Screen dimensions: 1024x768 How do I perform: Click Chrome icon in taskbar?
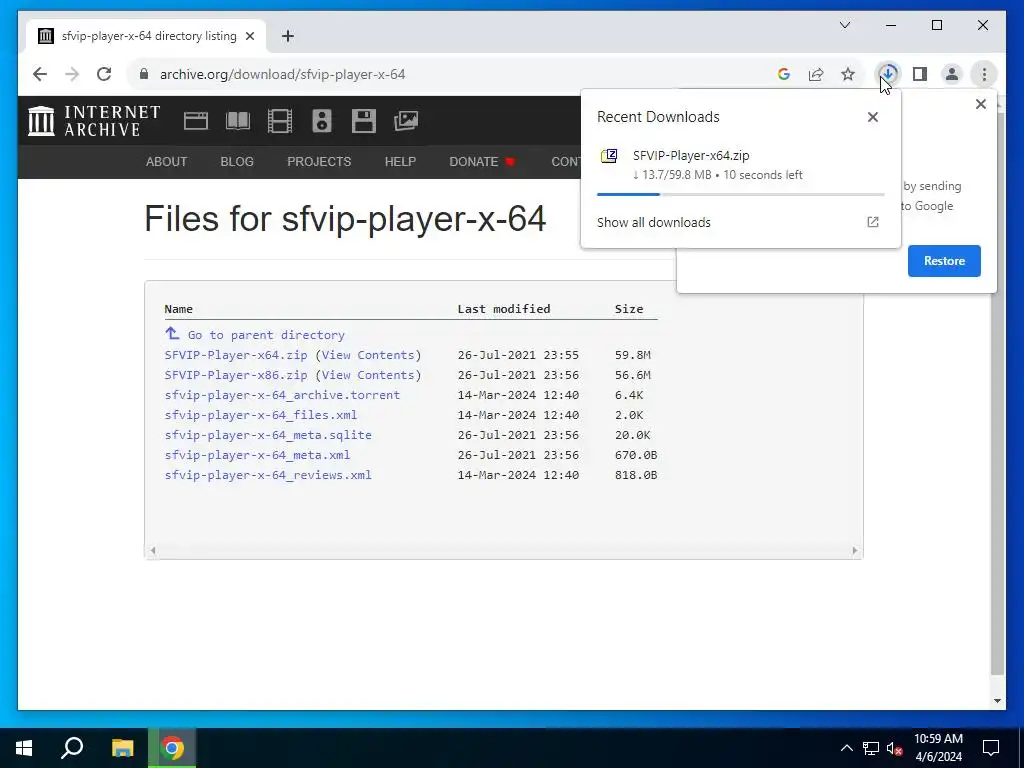(172, 748)
